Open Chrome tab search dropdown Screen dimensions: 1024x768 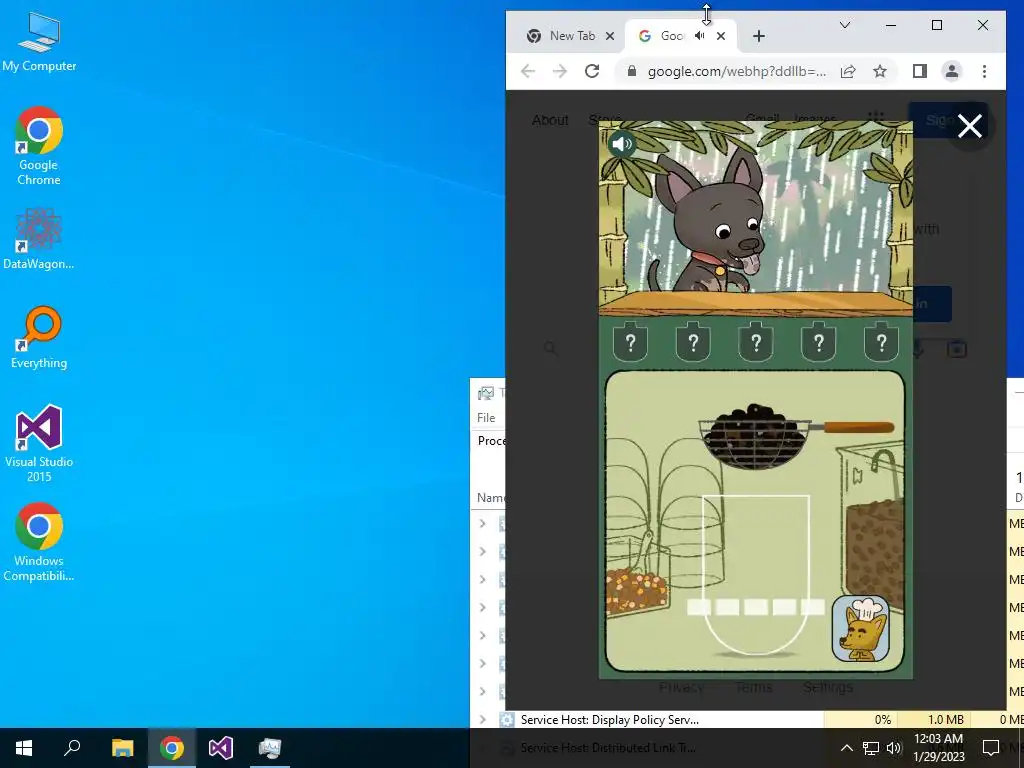[x=844, y=25]
